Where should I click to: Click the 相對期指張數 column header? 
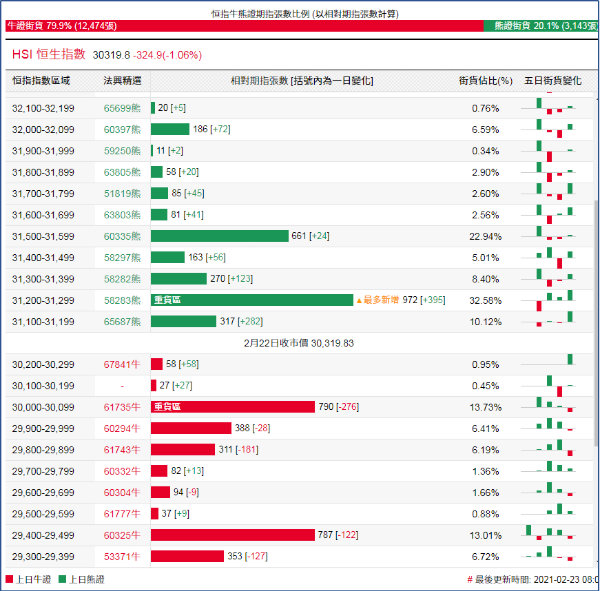pos(302,81)
